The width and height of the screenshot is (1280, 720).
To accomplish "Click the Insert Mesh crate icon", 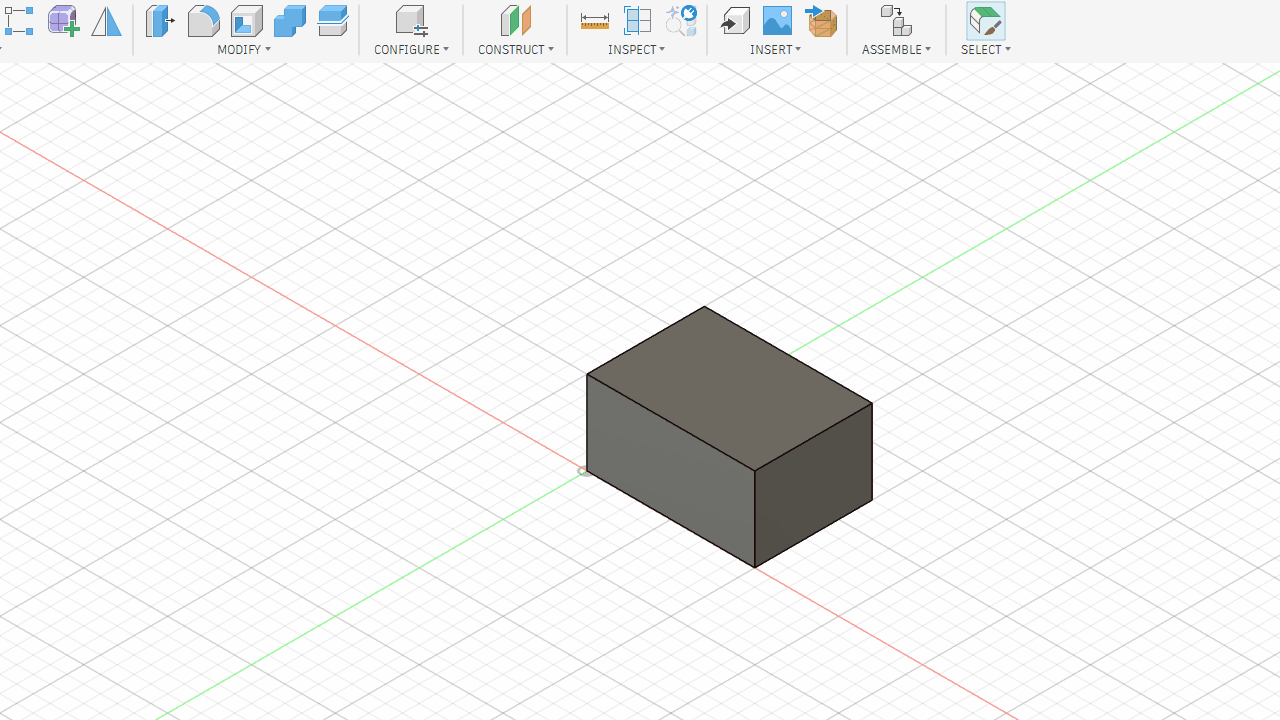I will click(x=821, y=20).
